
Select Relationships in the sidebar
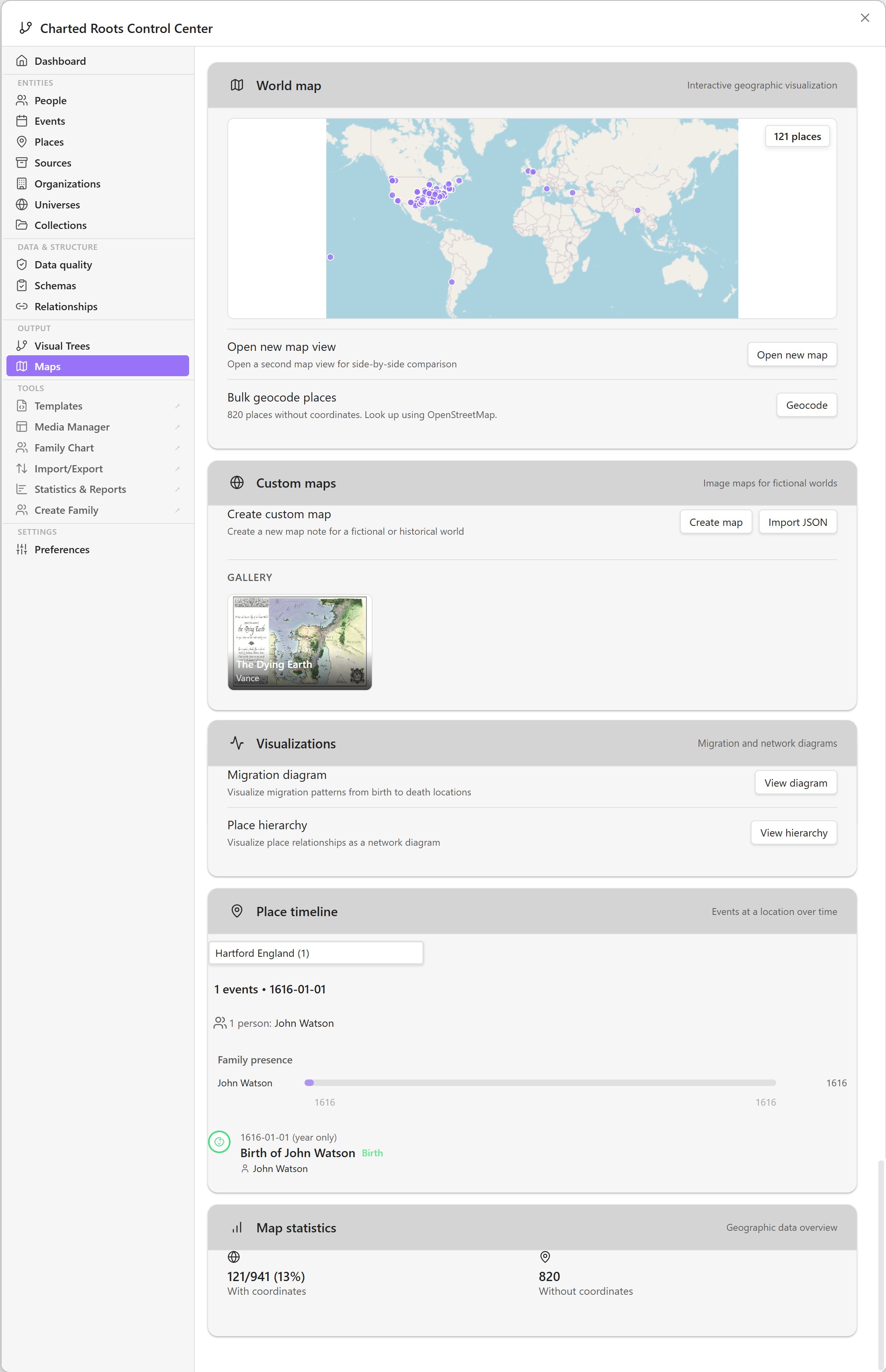tap(66, 307)
